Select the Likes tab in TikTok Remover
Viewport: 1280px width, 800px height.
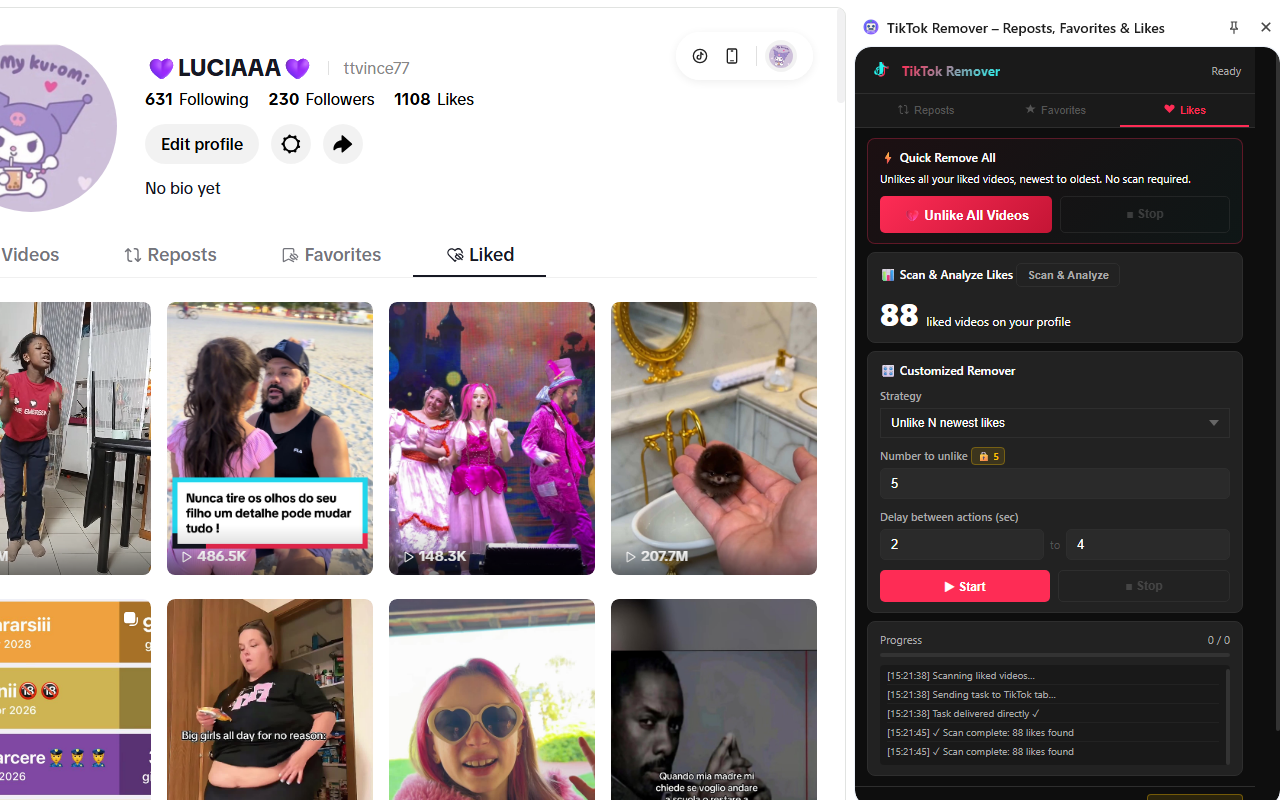click(x=1185, y=110)
